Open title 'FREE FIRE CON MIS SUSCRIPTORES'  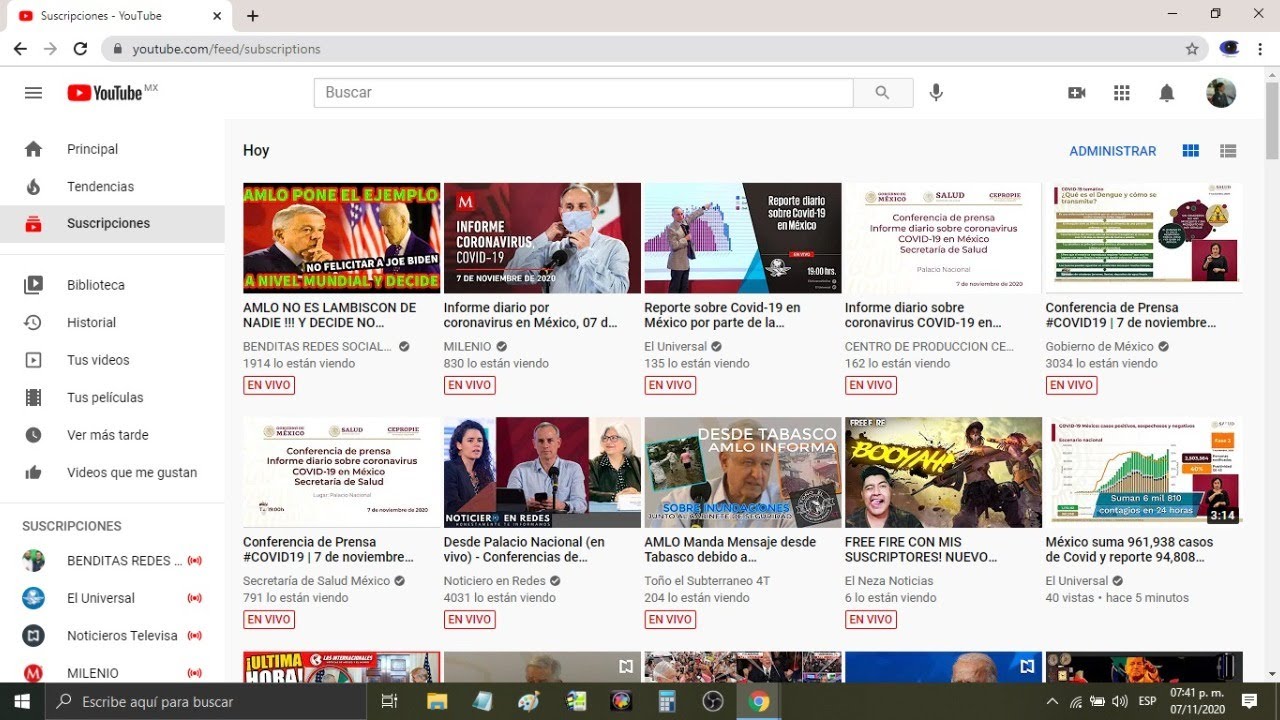pyautogui.click(x=921, y=549)
